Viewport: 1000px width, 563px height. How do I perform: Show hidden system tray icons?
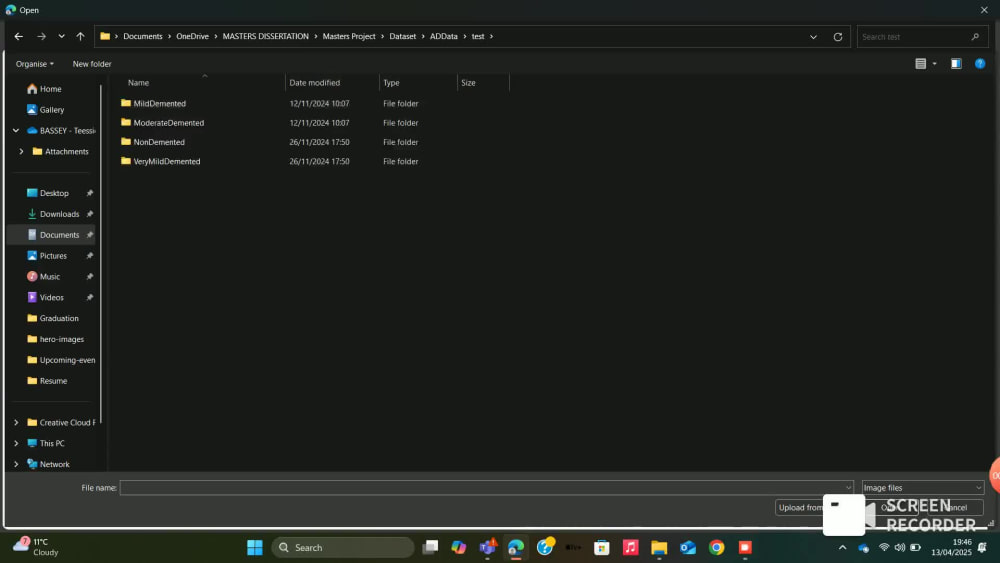[x=842, y=547]
